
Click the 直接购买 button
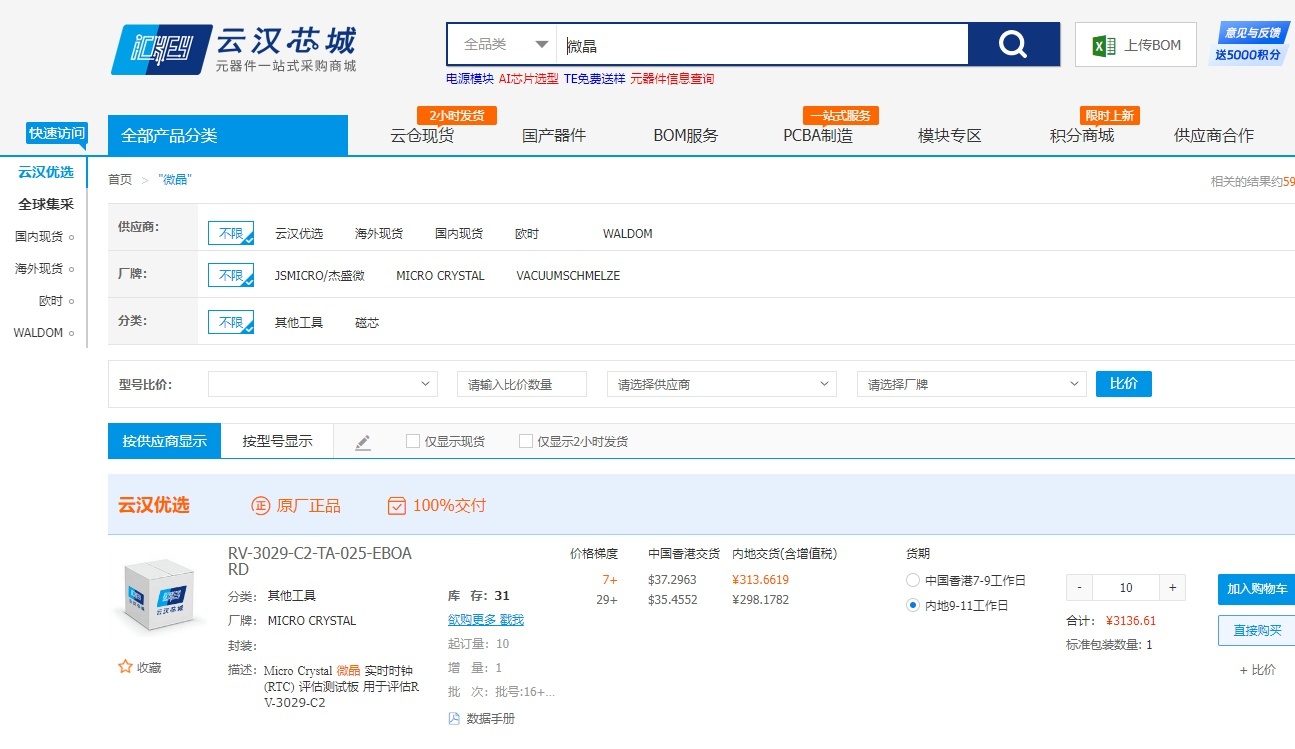pyautogui.click(x=1256, y=630)
